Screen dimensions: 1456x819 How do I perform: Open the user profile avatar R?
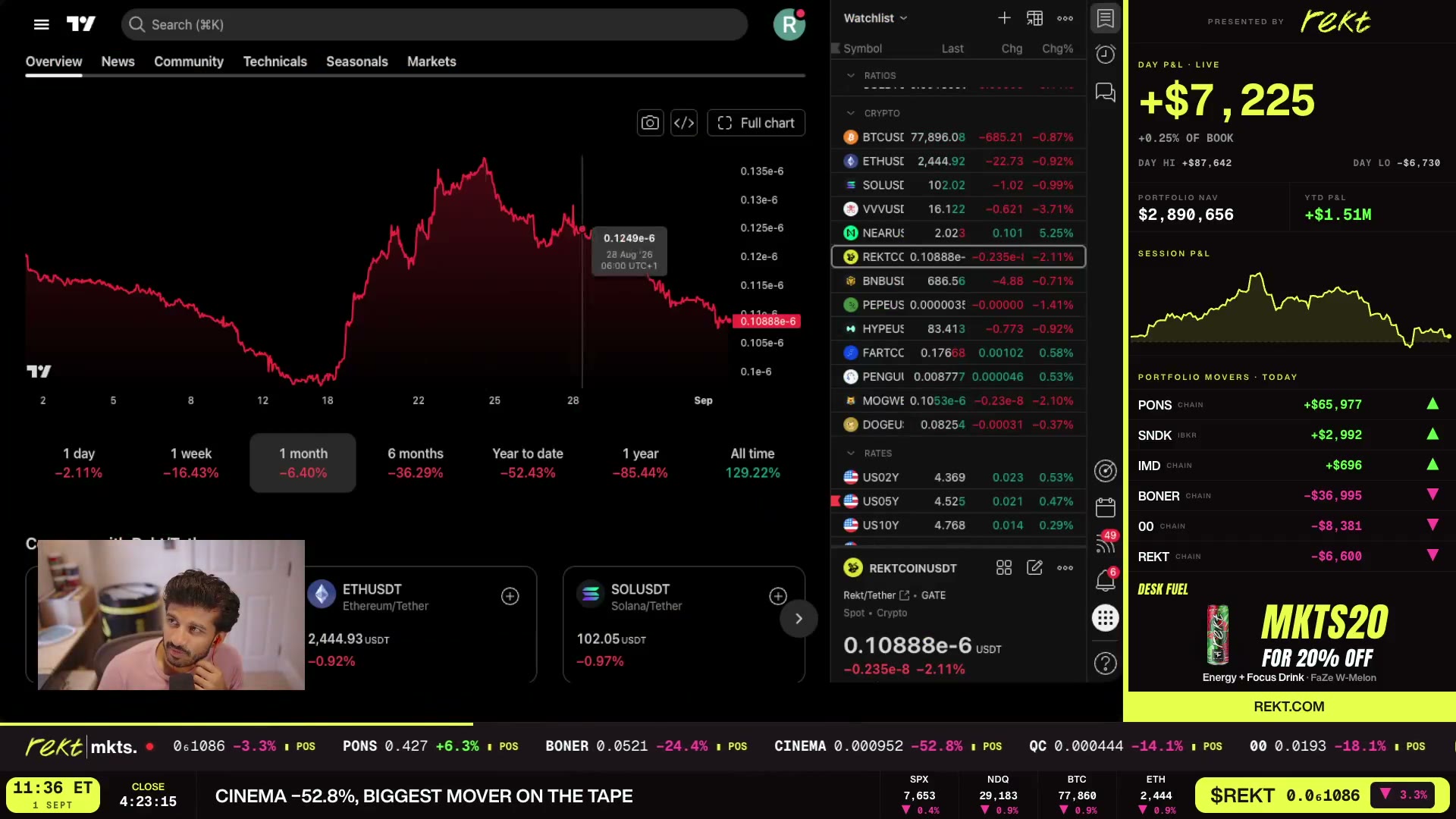coord(789,25)
